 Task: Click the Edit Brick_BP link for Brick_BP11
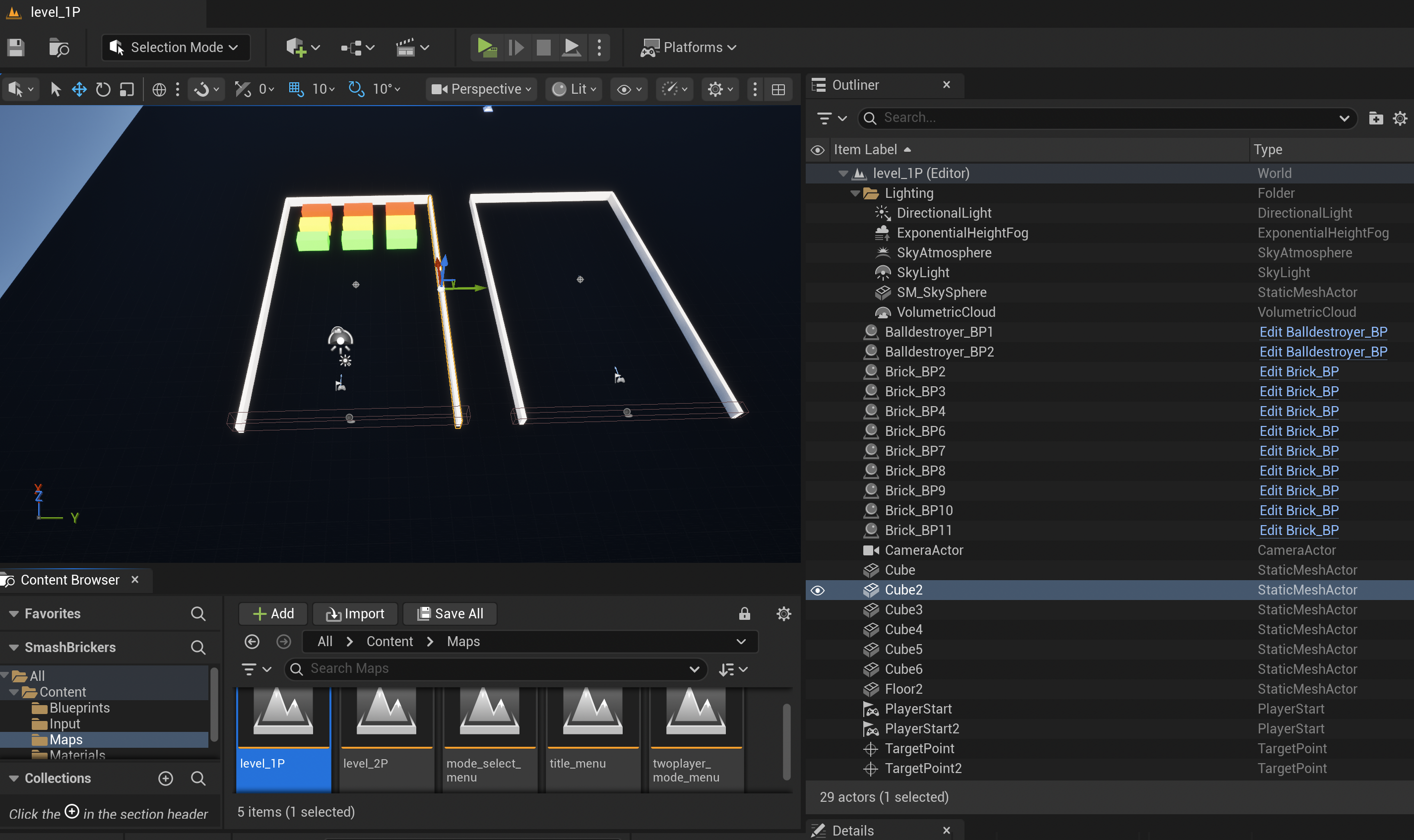click(x=1298, y=531)
